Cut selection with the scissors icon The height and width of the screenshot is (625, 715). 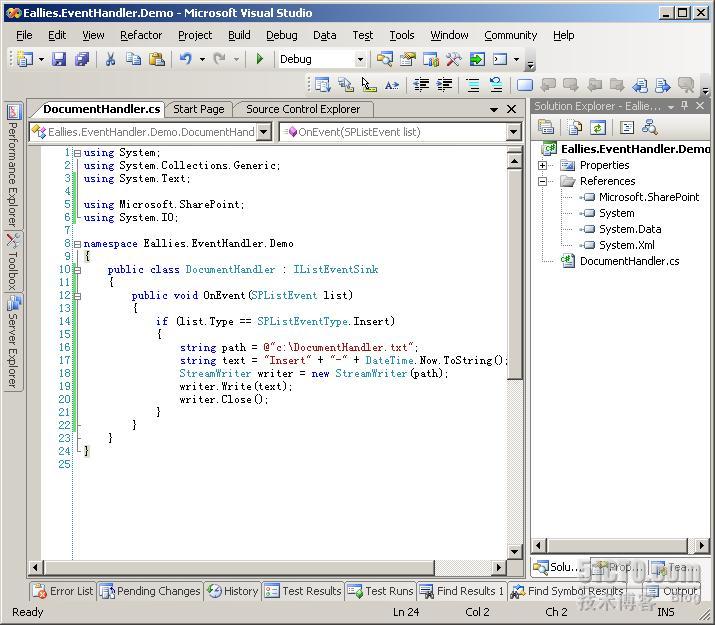coord(110,59)
